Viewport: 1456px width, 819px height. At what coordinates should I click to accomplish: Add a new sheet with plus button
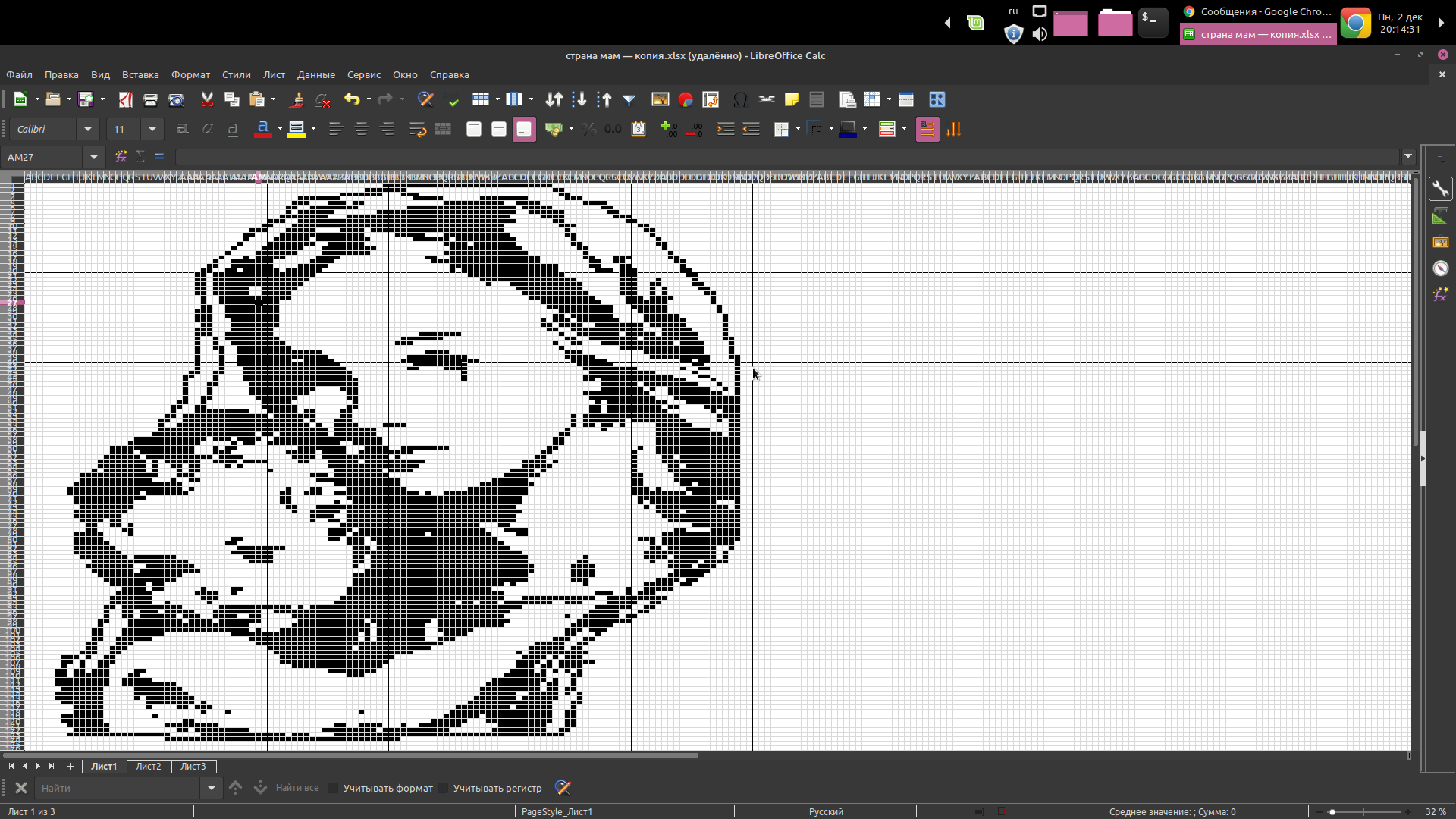pos(71,767)
